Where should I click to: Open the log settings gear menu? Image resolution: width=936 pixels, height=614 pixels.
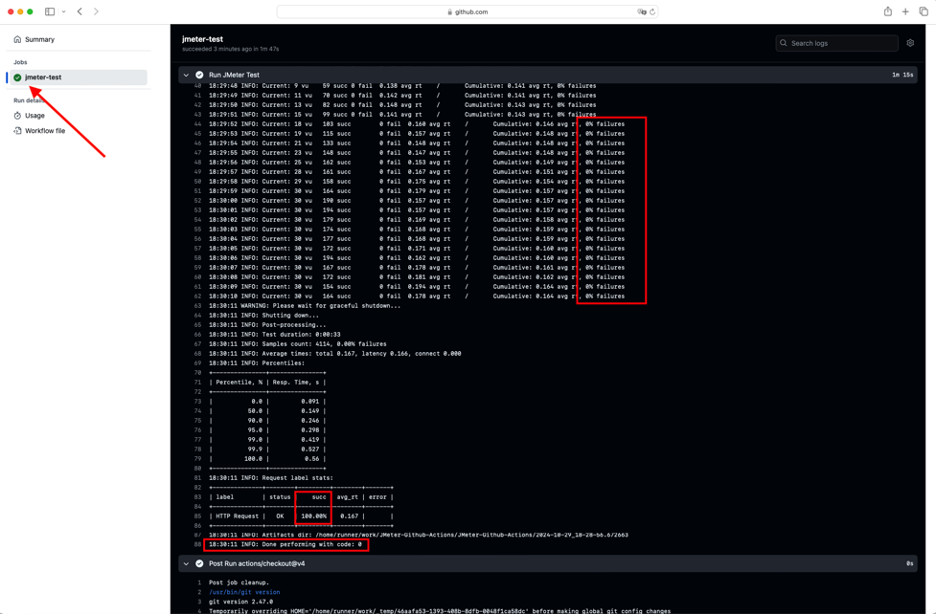pyautogui.click(x=910, y=43)
